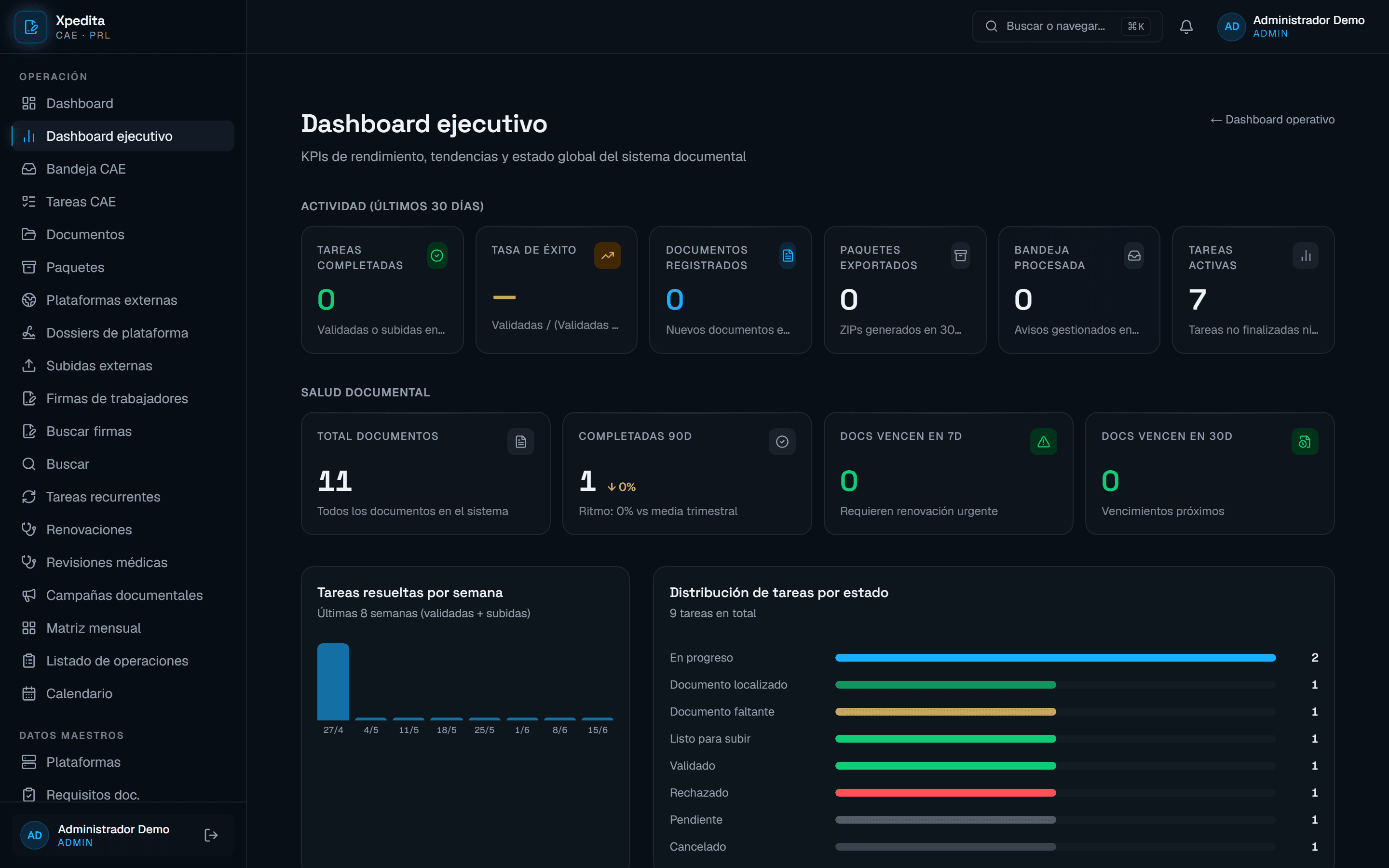Click the Bandeja procesada inbox icon
Screen dimensions: 1389x868
coord(1133,256)
